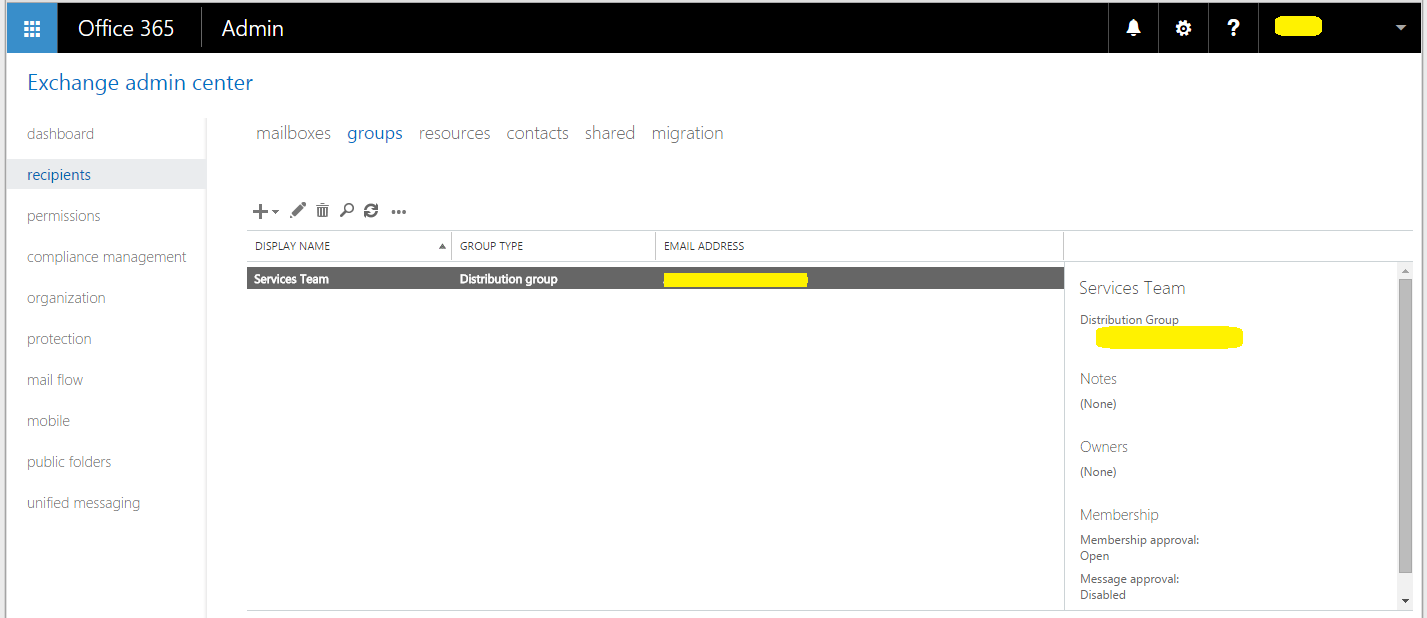Open the notifications bell
This screenshot has width=1427, height=618.
(1132, 27)
